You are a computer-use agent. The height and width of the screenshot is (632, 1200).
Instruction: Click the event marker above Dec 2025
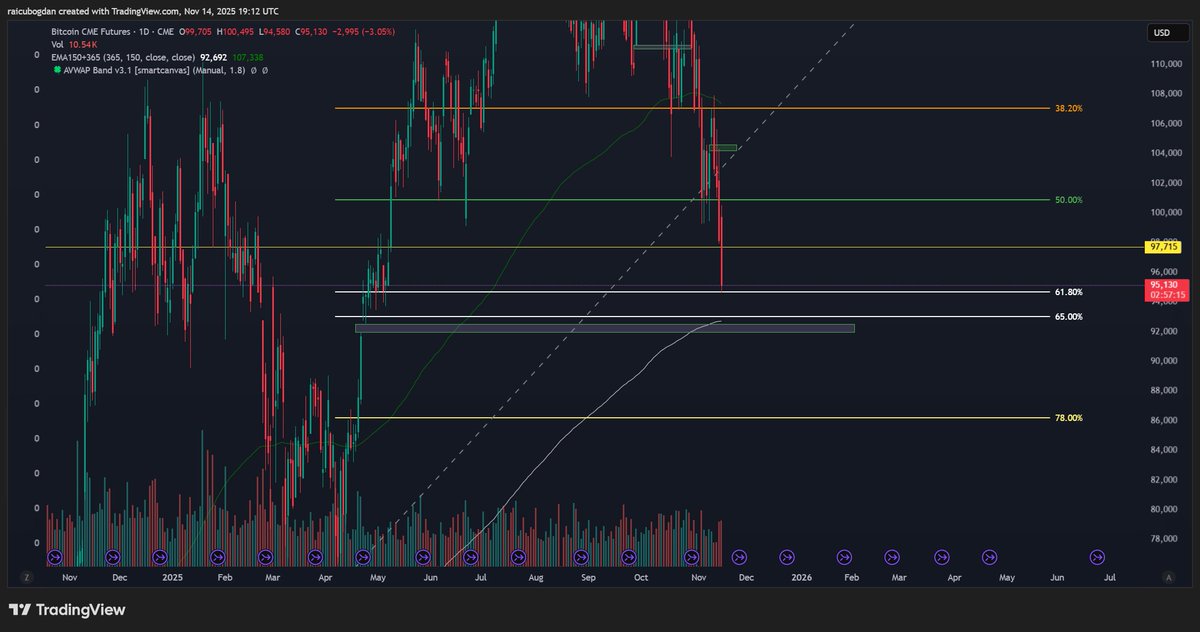pos(739,557)
